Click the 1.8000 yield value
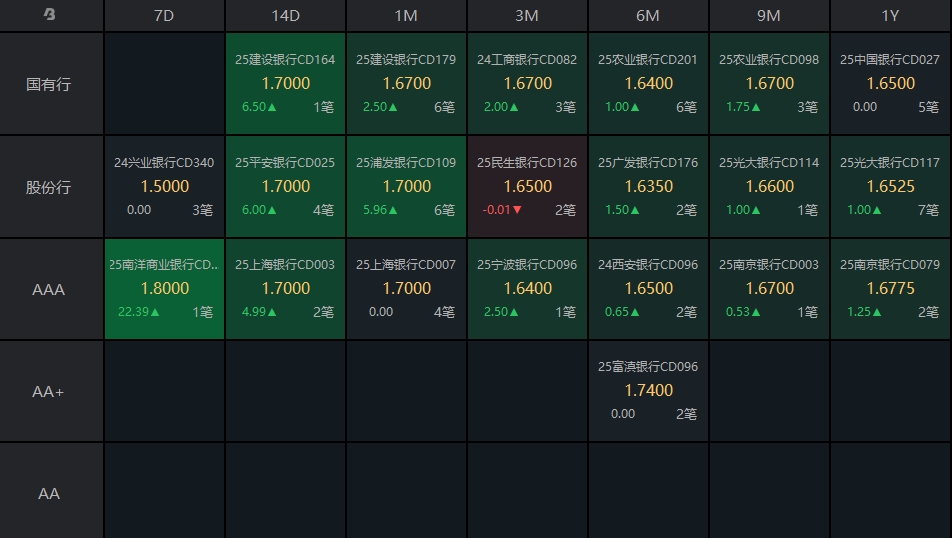 pyautogui.click(x=165, y=288)
